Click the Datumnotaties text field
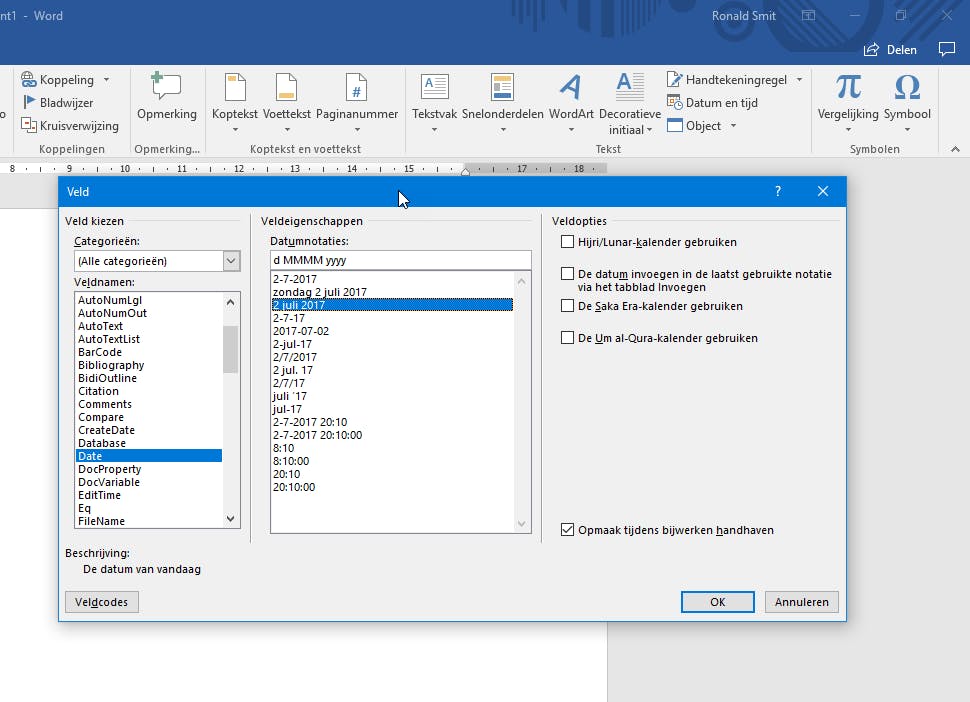Viewport: 970px width, 702px height. pos(400,260)
